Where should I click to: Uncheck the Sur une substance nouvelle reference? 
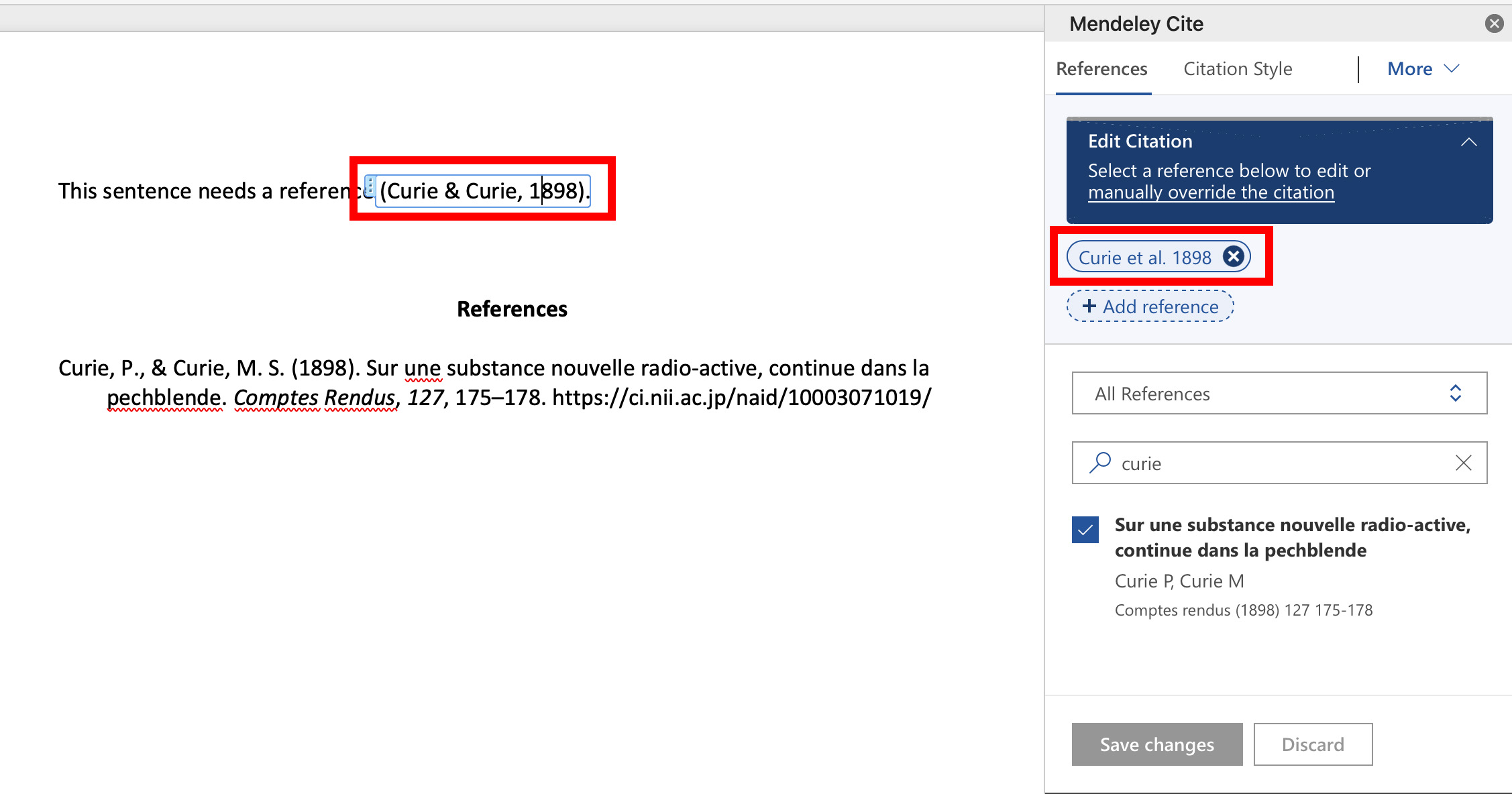click(1085, 530)
